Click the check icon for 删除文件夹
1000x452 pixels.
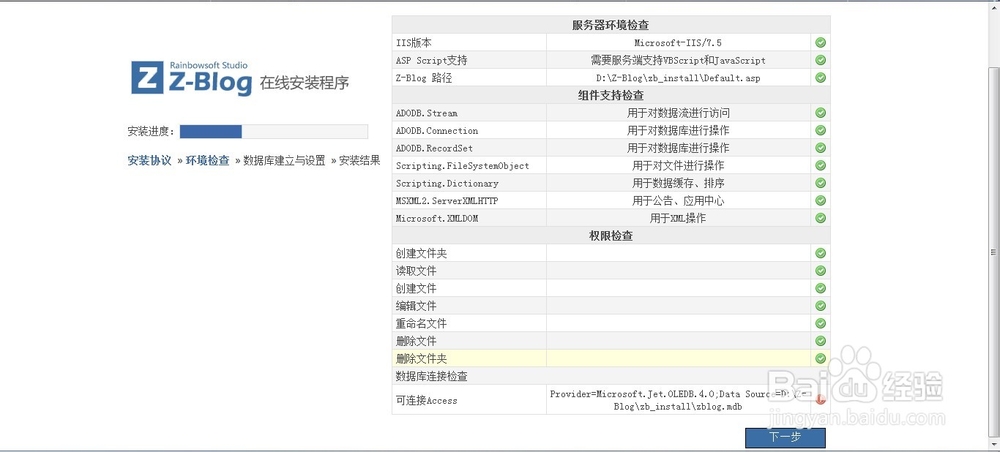coord(820,358)
